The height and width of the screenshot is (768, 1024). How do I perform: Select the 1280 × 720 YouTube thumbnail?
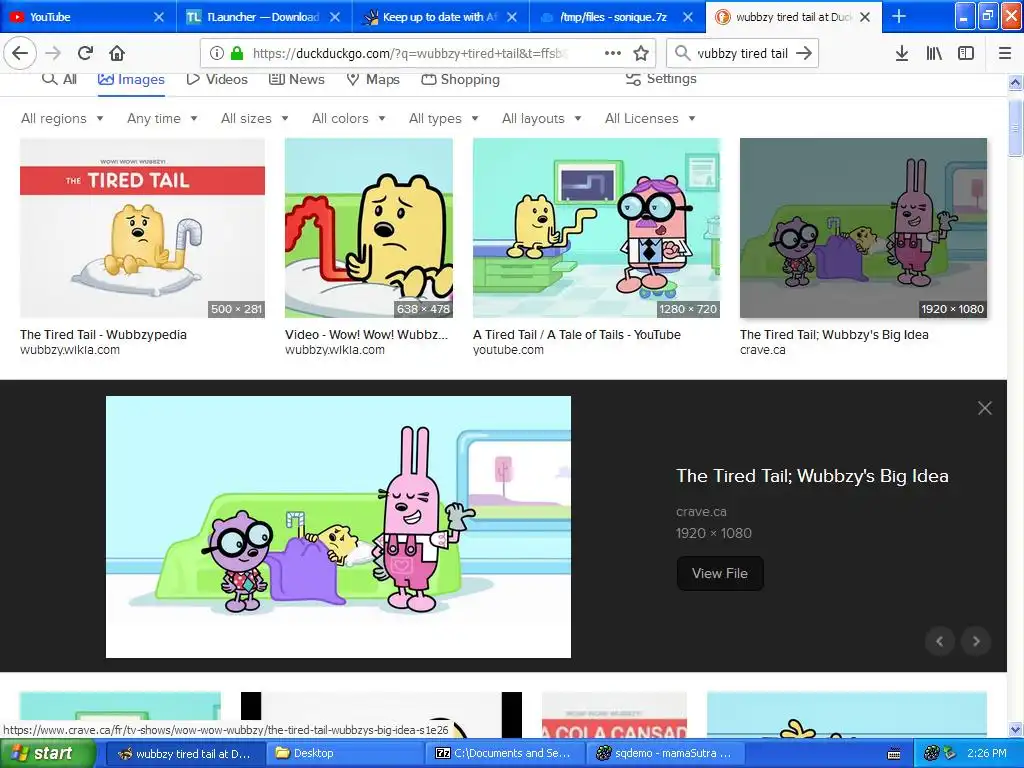[x=596, y=228]
